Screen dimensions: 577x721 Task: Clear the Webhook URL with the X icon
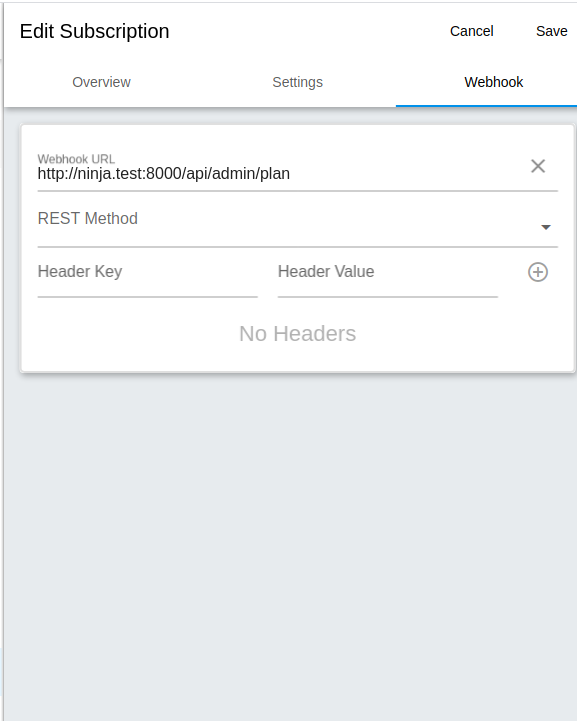pos(538,166)
